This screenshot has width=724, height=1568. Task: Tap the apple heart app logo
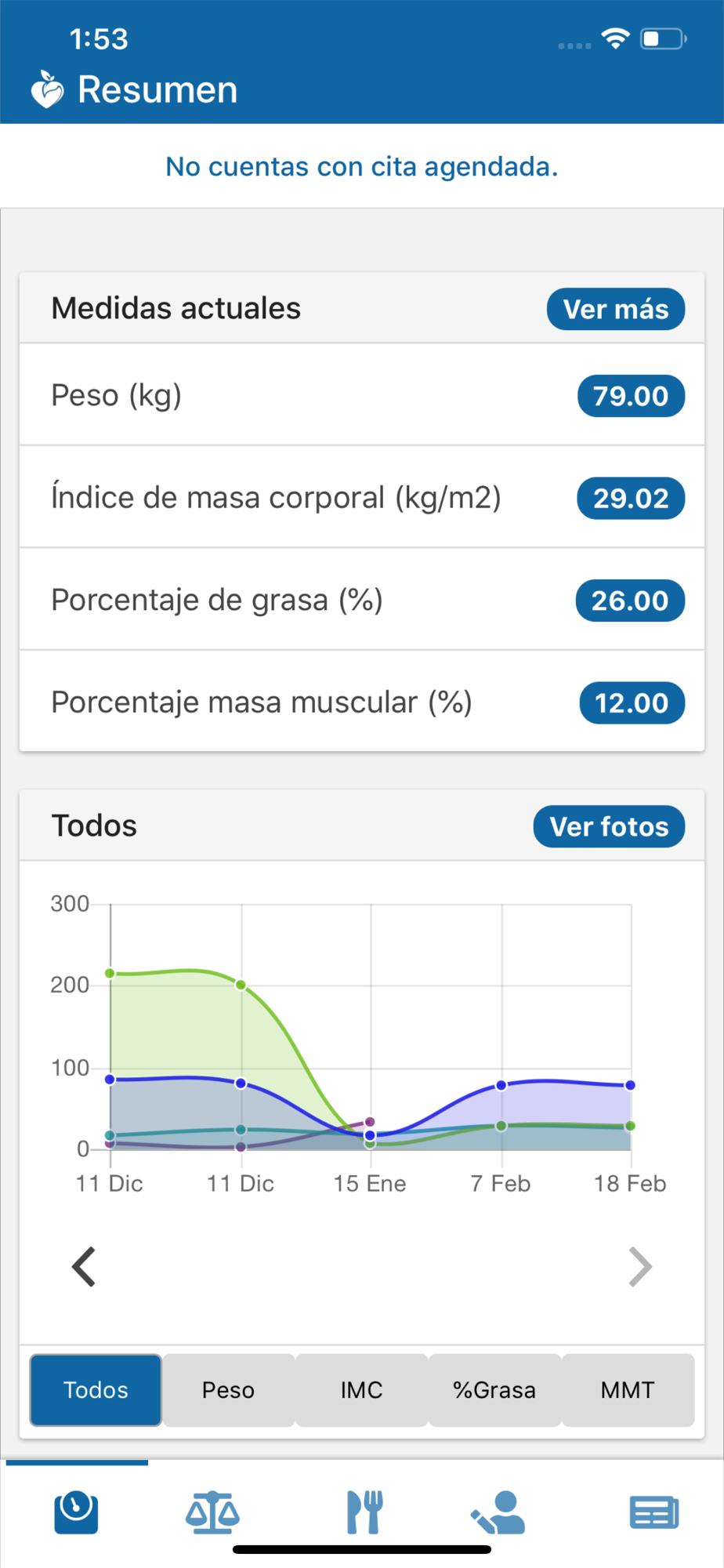(x=47, y=89)
